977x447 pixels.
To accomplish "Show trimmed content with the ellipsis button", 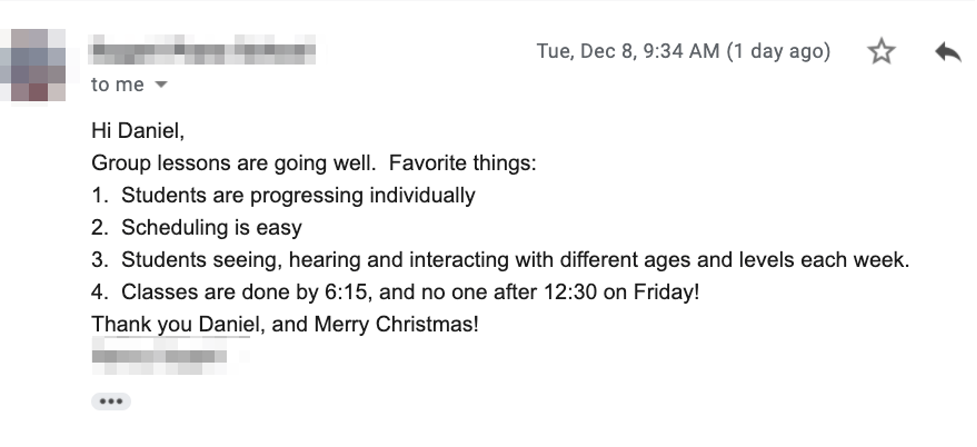I will [x=111, y=402].
